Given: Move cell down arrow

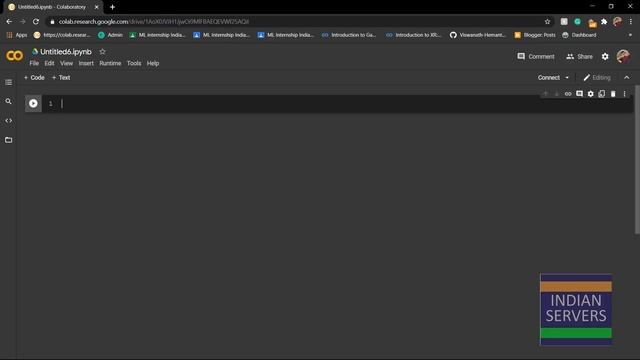Looking at the screenshot, I should click(556, 94).
